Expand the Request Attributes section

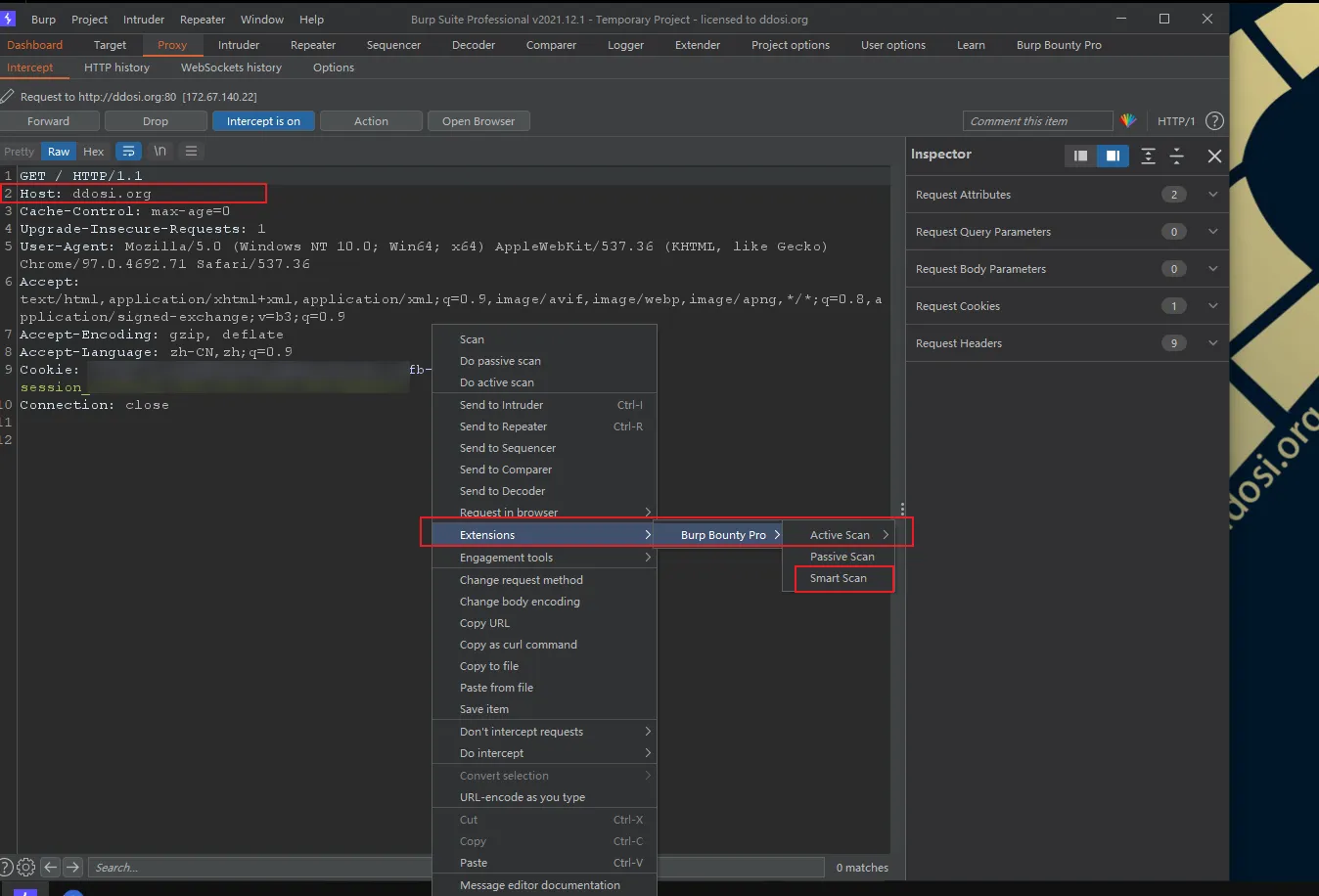pyautogui.click(x=1212, y=195)
